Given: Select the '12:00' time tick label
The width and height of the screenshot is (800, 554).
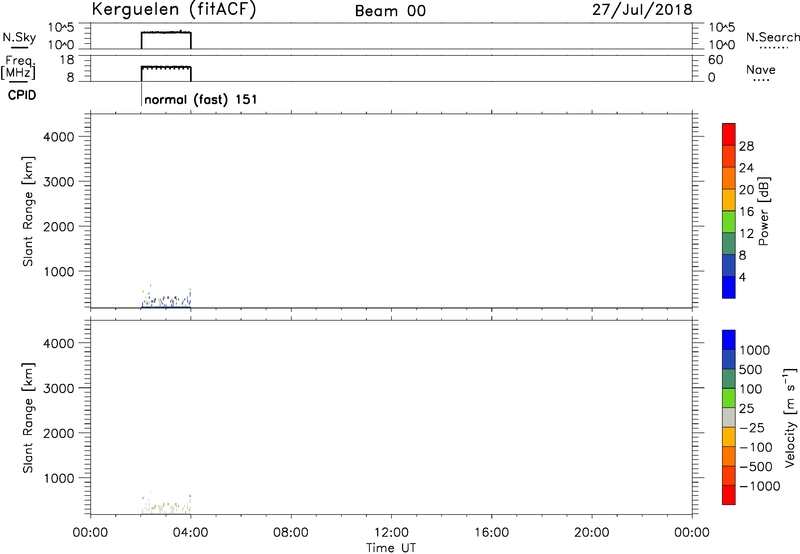Looking at the screenshot, I should (x=391, y=533).
